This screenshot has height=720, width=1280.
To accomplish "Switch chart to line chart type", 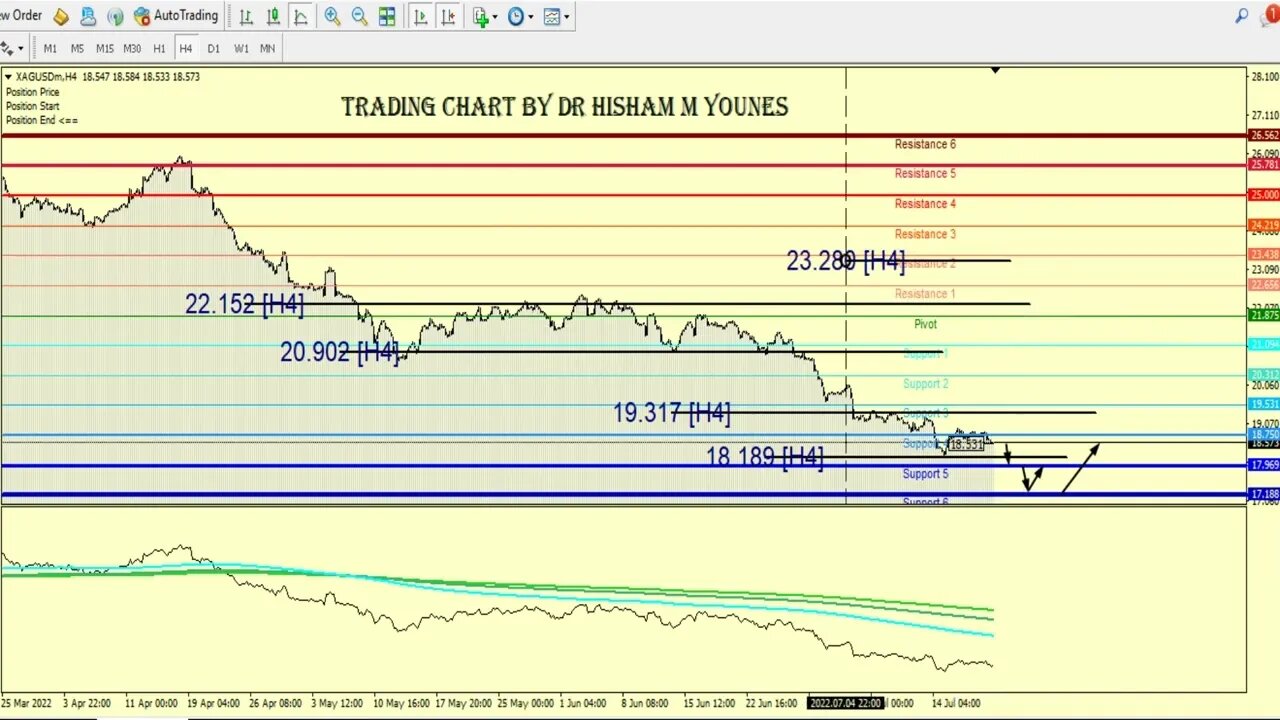I will point(300,16).
